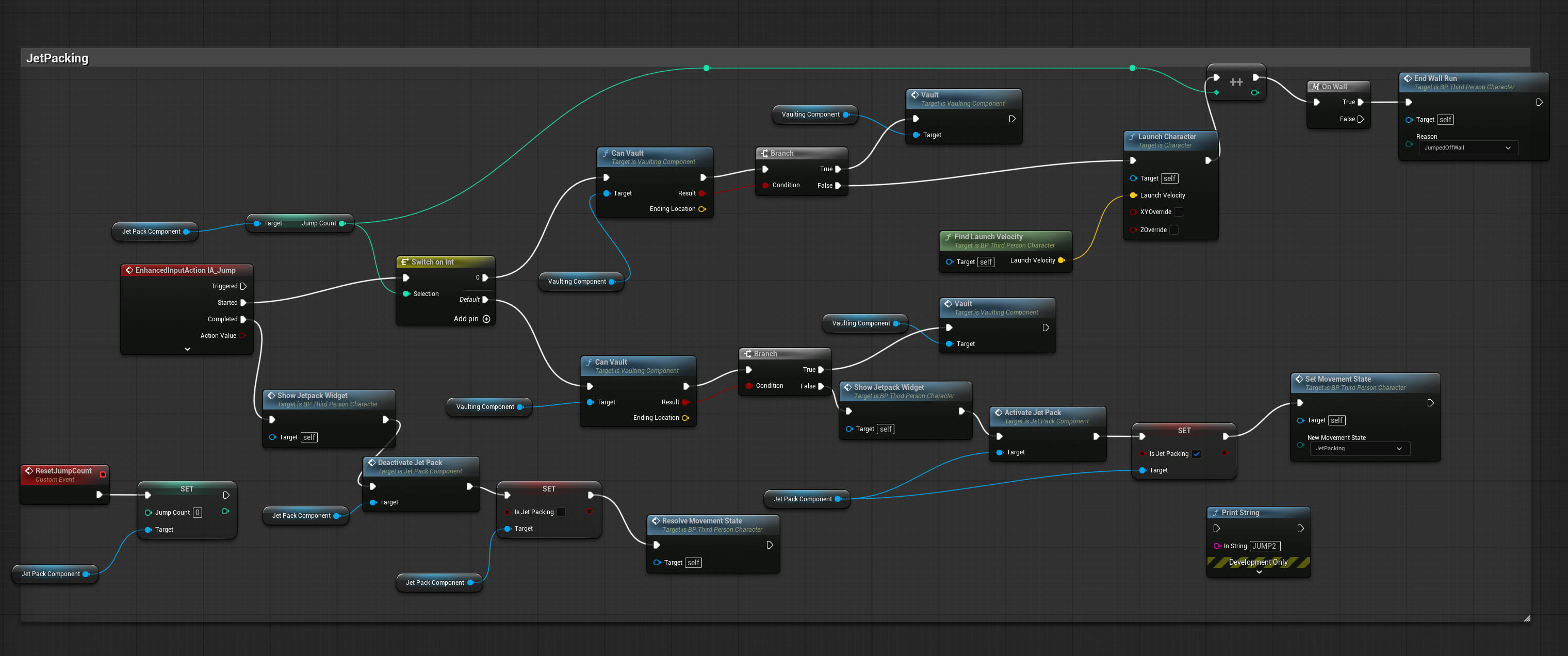Screen dimensions: 1568x656
Task: Edit the Jump Count value in the SET node
Action: point(197,513)
